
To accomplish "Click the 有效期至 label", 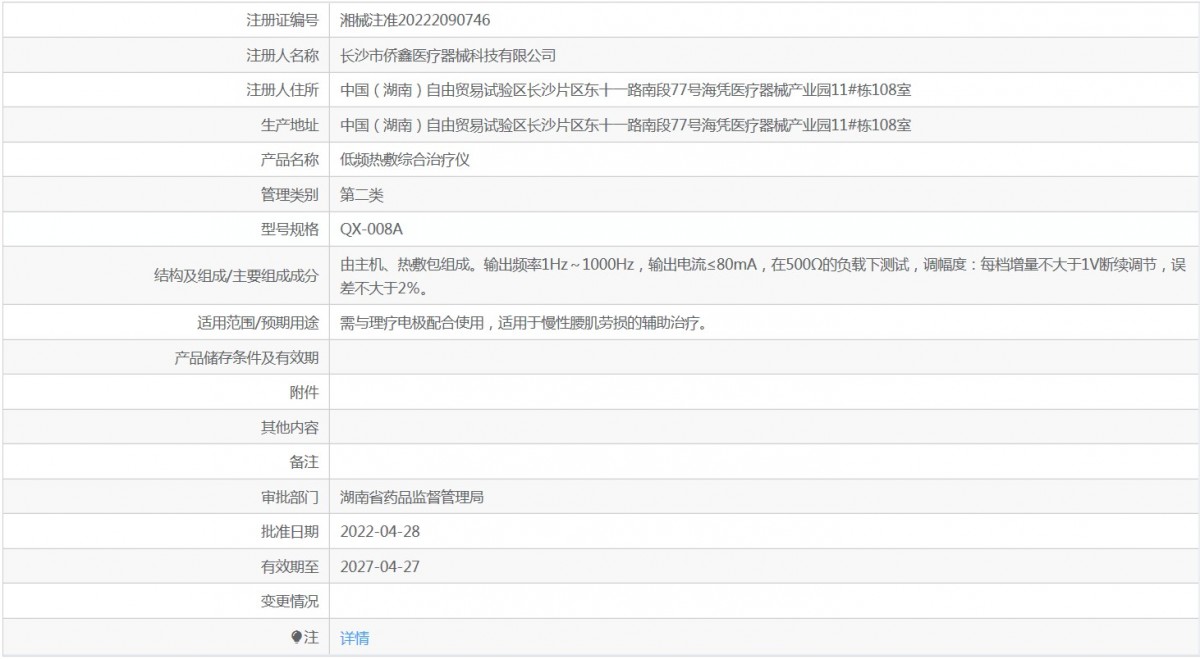I will coord(290,567).
